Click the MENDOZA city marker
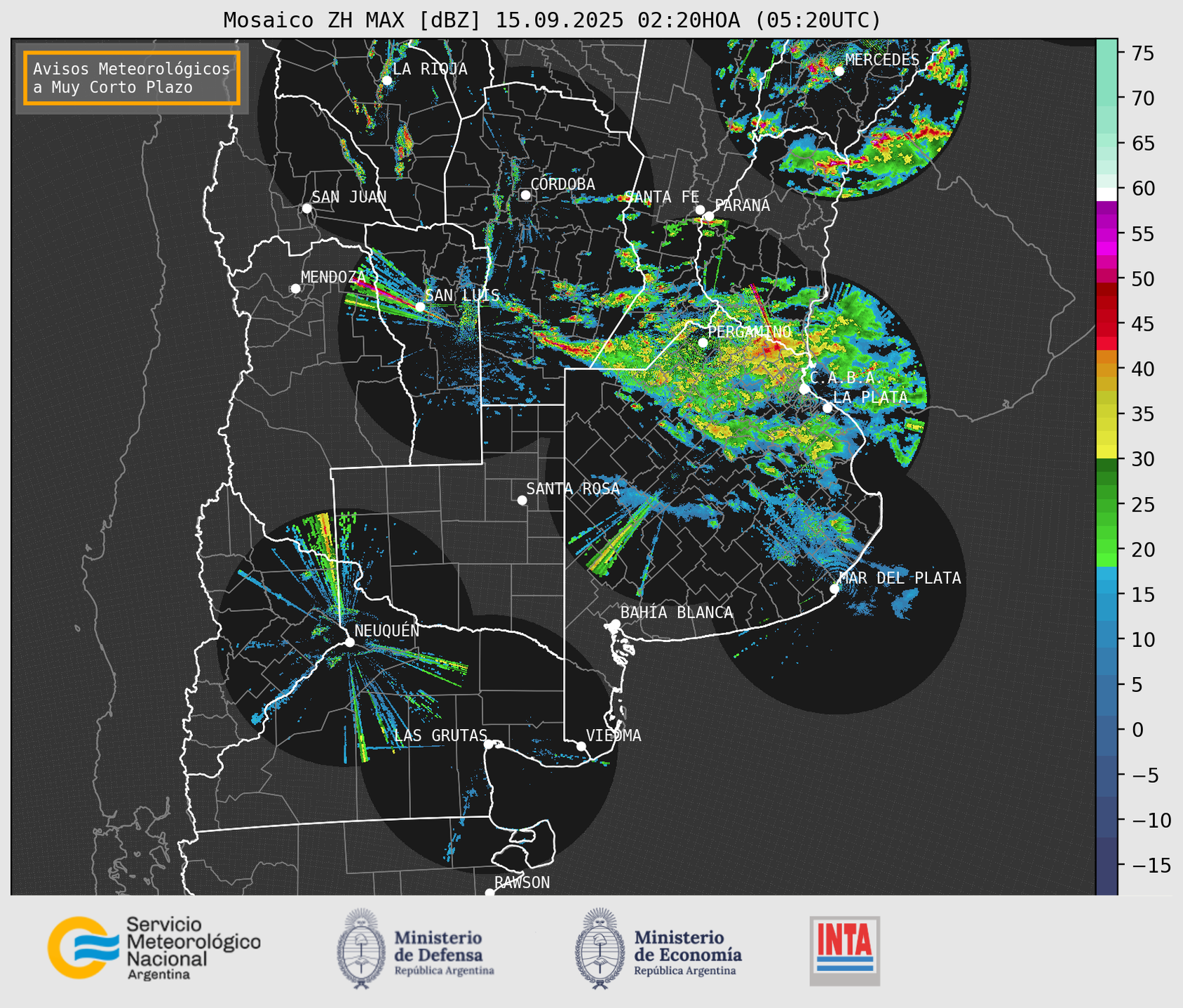 tap(295, 289)
